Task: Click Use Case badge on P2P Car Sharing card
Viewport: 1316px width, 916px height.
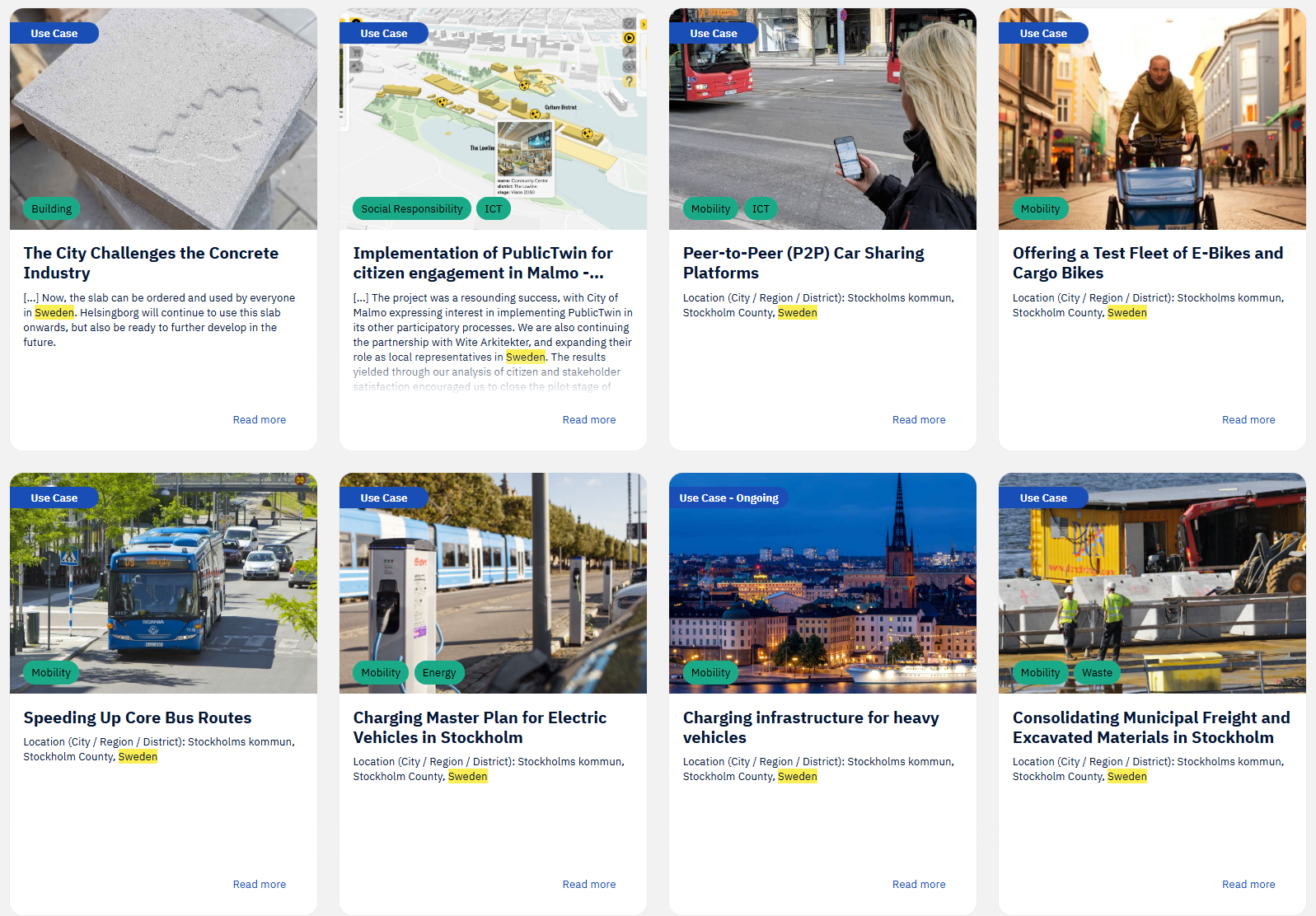Action: click(714, 33)
